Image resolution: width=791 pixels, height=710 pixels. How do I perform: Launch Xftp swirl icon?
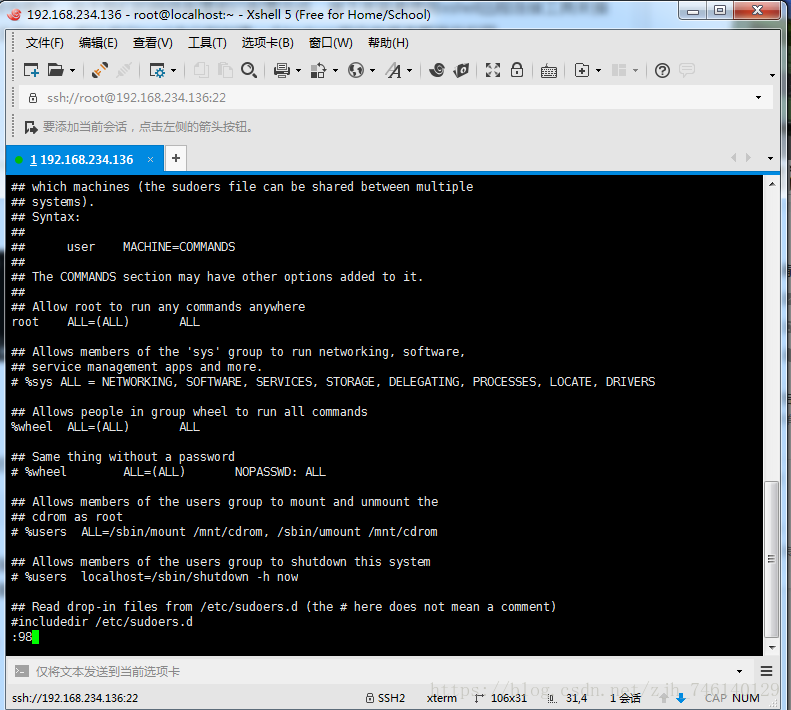437,70
